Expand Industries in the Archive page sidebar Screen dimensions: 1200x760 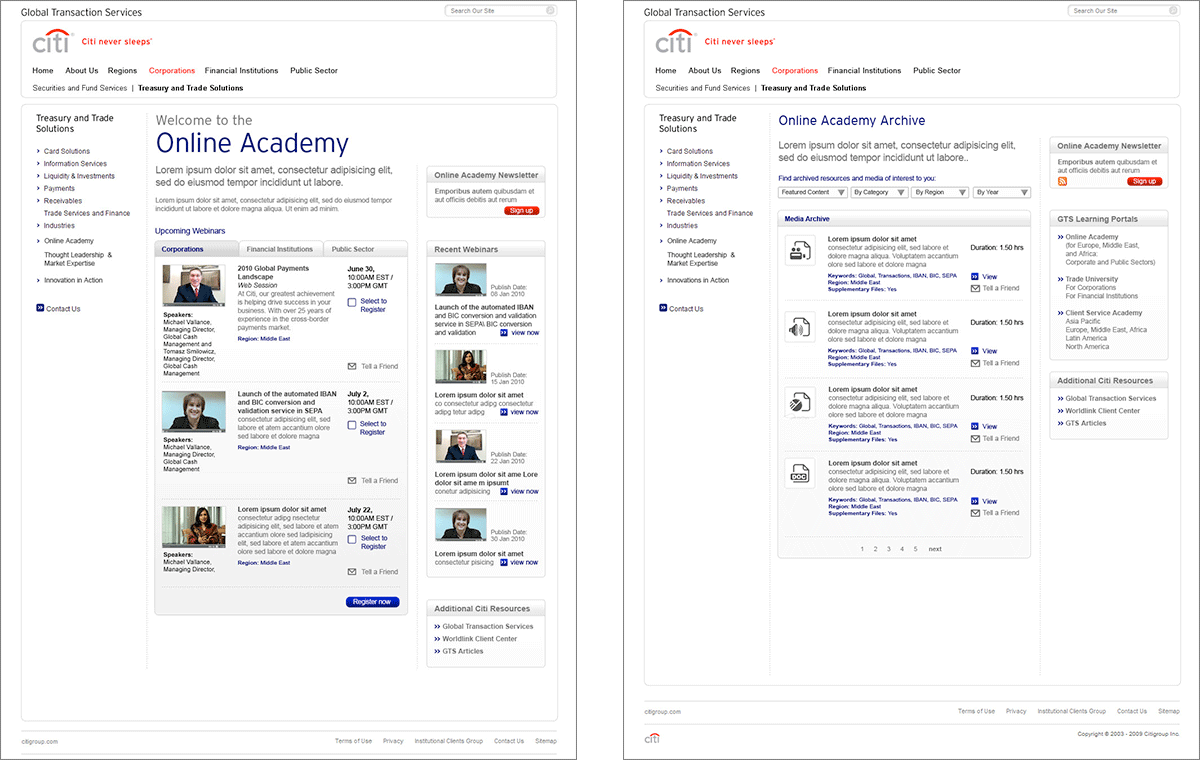point(678,226)
